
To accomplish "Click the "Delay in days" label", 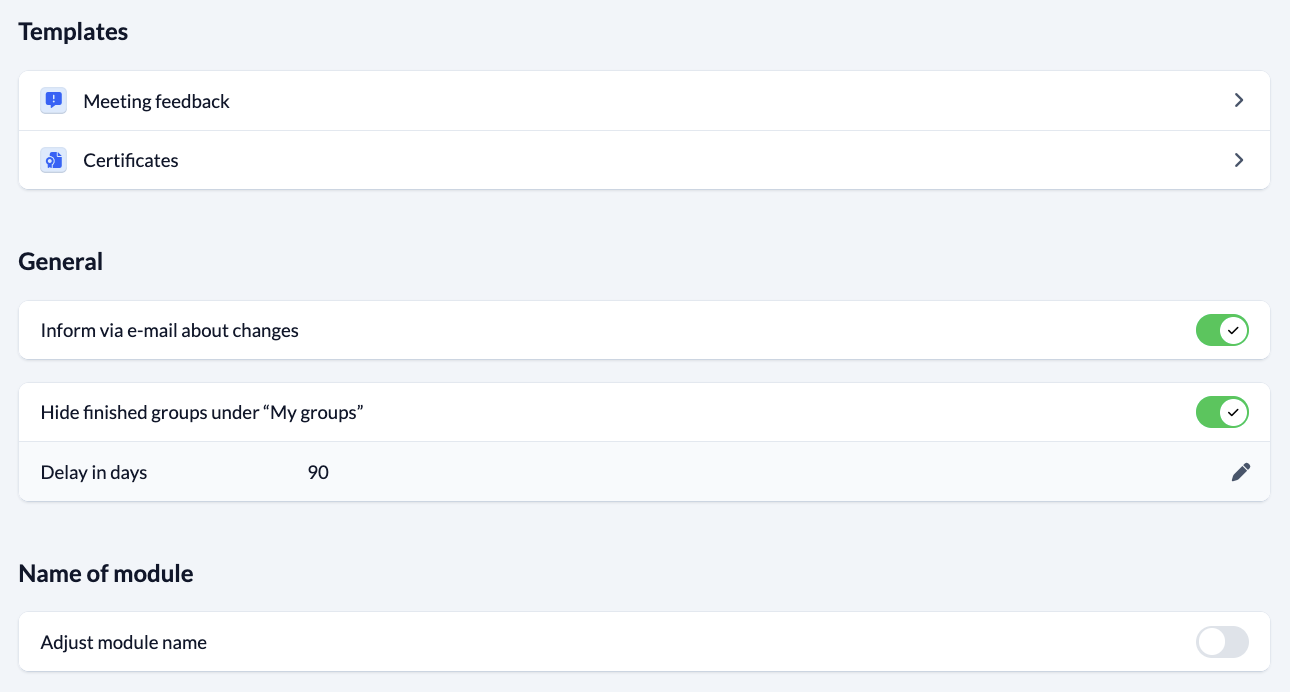I will click(94, 472).
